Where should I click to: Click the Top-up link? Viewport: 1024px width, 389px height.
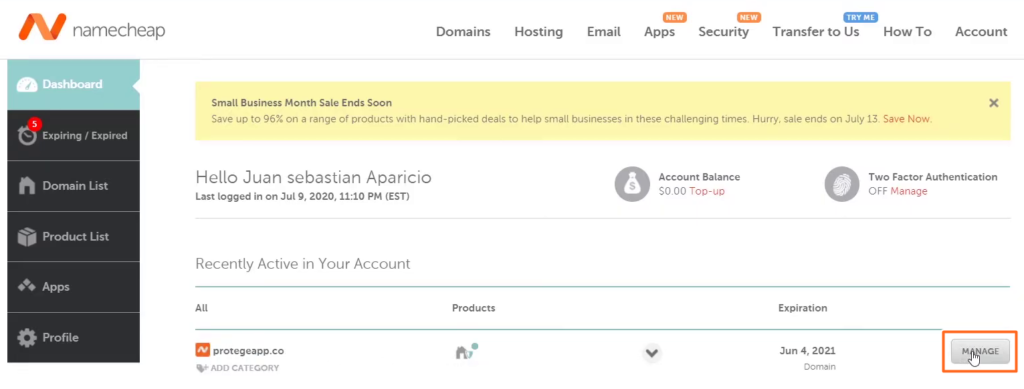pyautogui.click(x=707, y=191)
